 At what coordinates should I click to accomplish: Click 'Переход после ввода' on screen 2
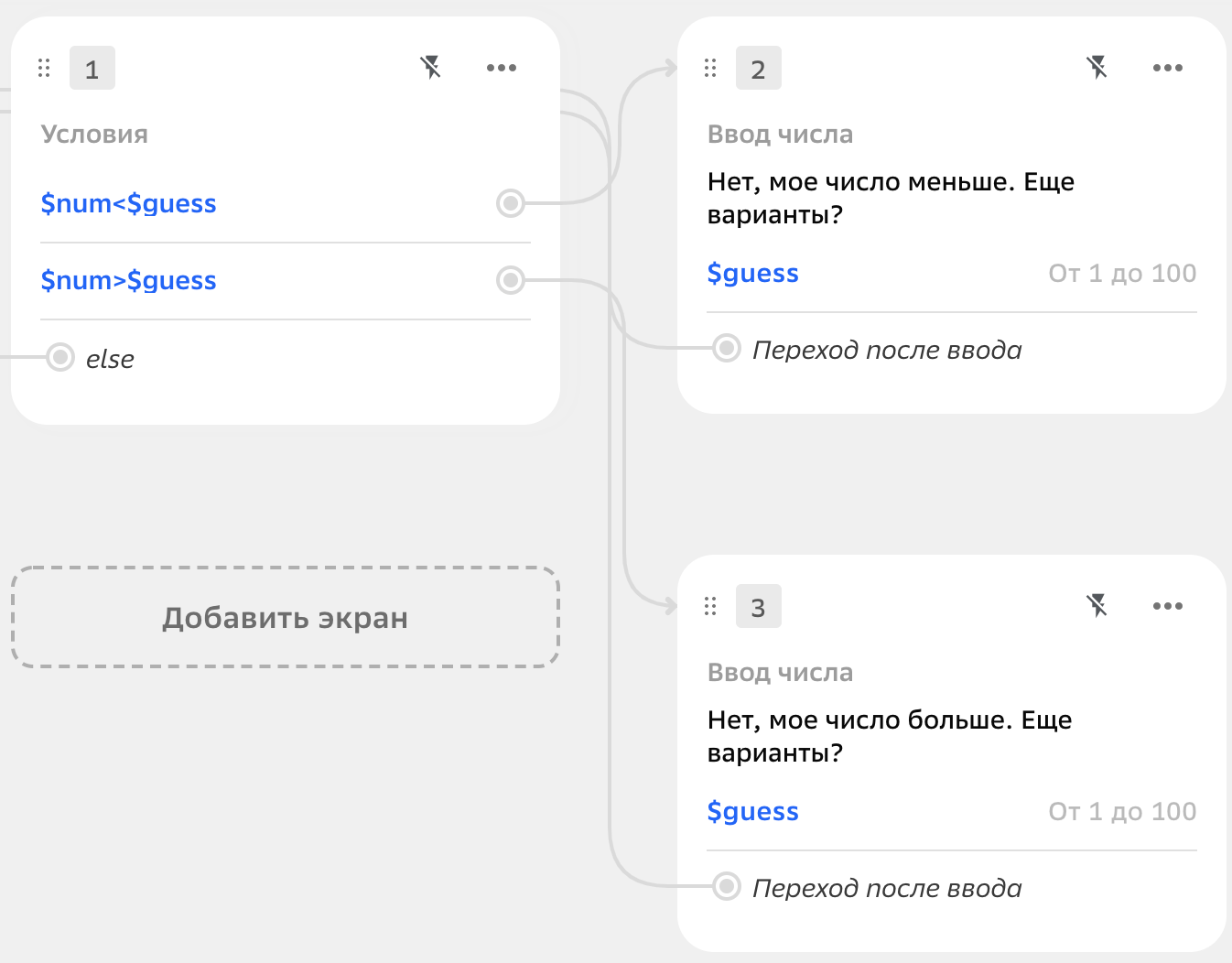click(x=887, y=350)
